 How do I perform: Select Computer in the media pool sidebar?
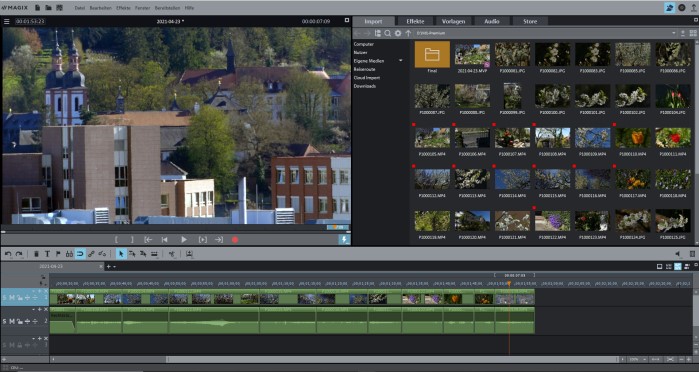pyautogui.click(x=364, y=44)
